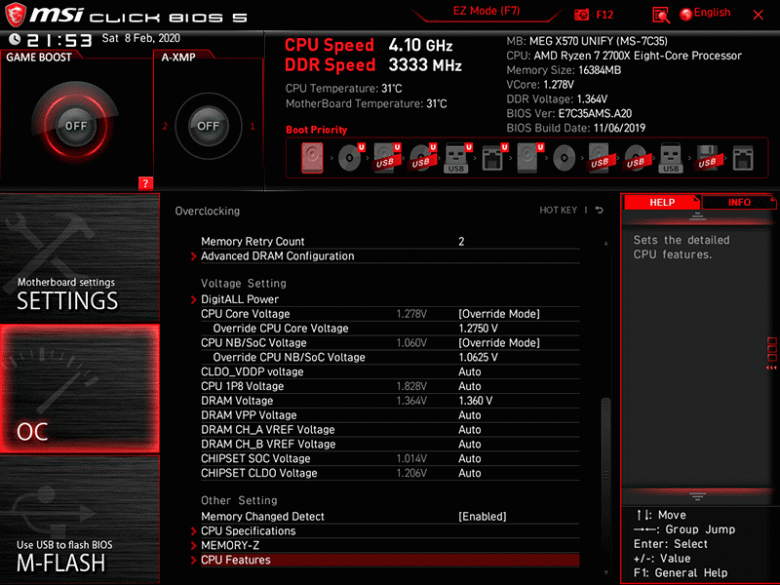This screenshot has width=780, height=585.
Task: Click the back arrow beside HOT KEY
Action: point(599,210)
